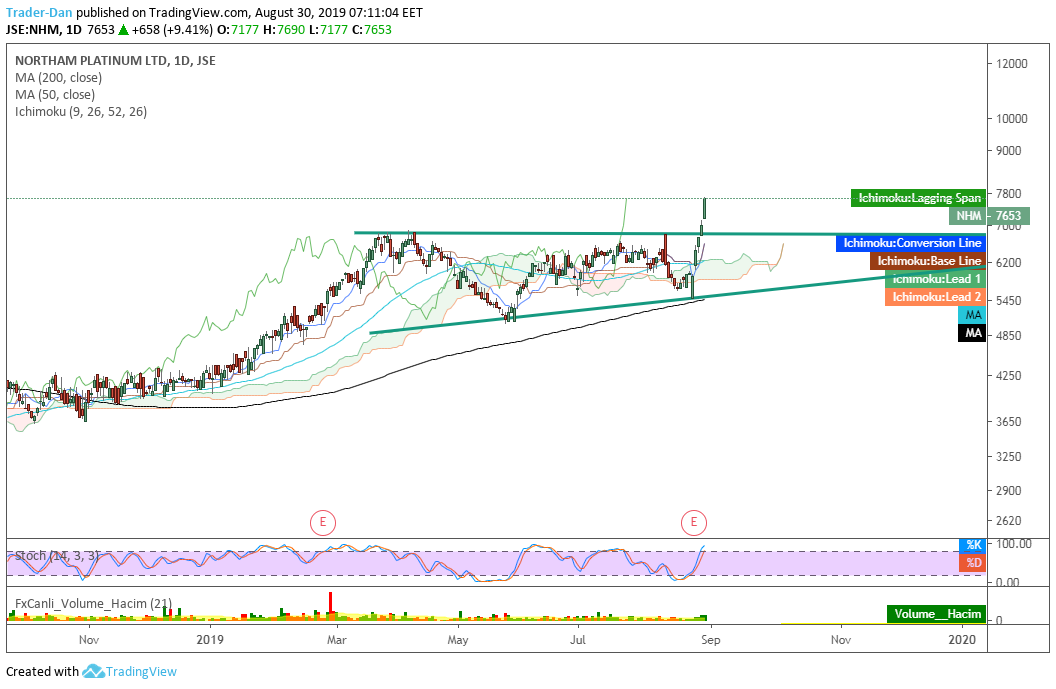The height and width of the screenshot is (689, 1056).
Task: Click the 4250 price axis label
Action: (x=1008, y=376)
